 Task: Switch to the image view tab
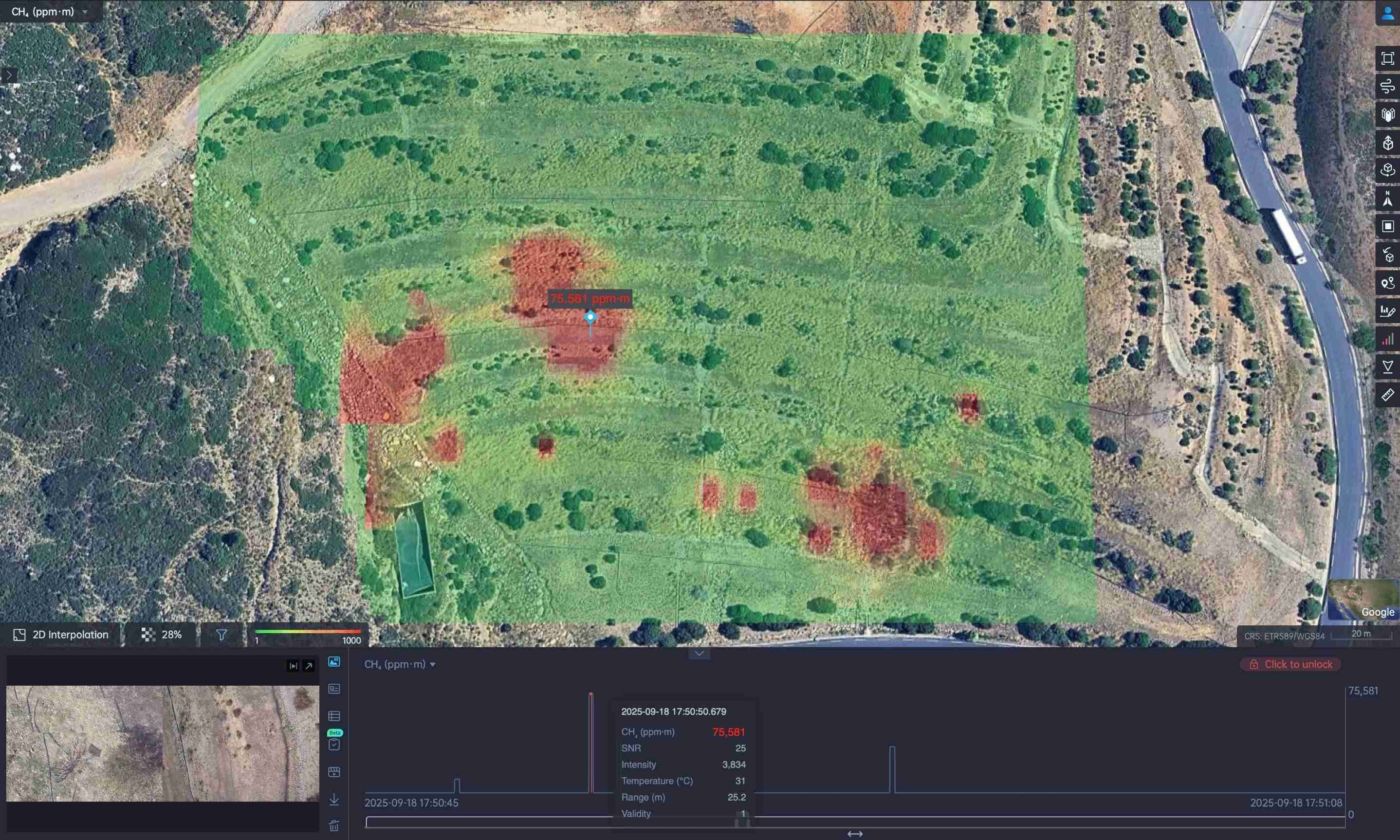click(x=334, y=662)
